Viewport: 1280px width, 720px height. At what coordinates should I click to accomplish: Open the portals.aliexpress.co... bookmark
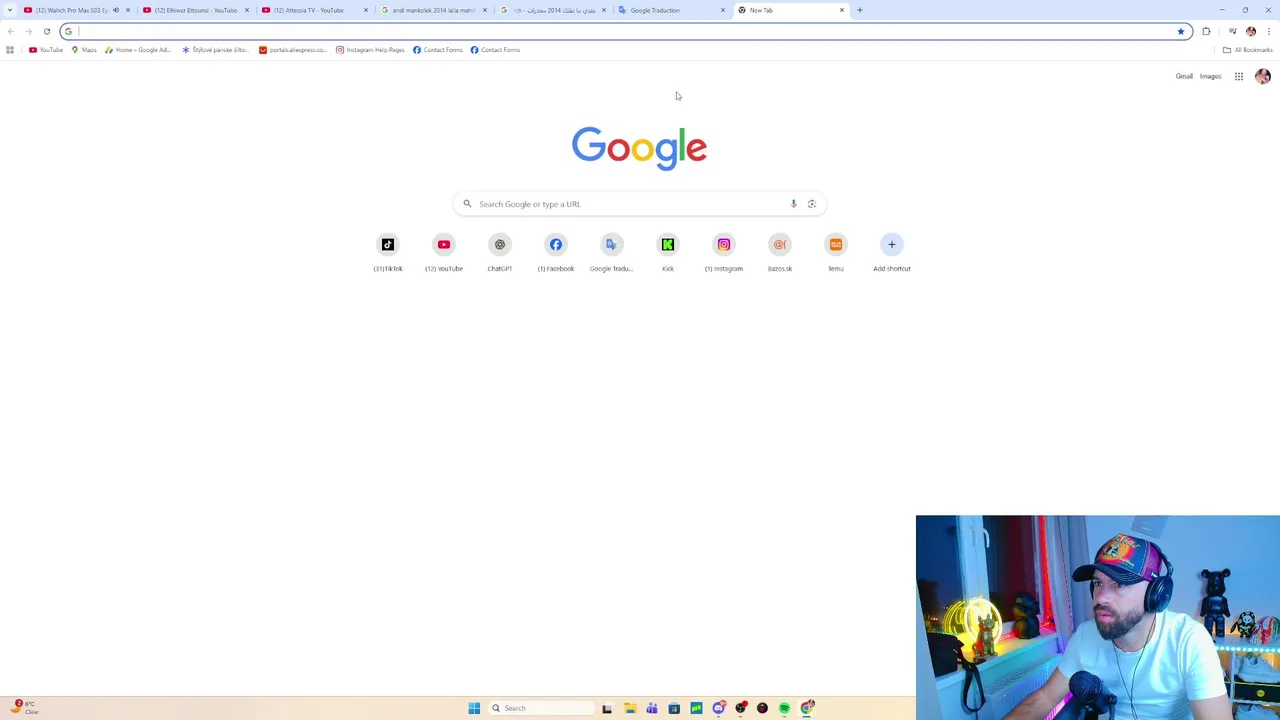point(293,50)
